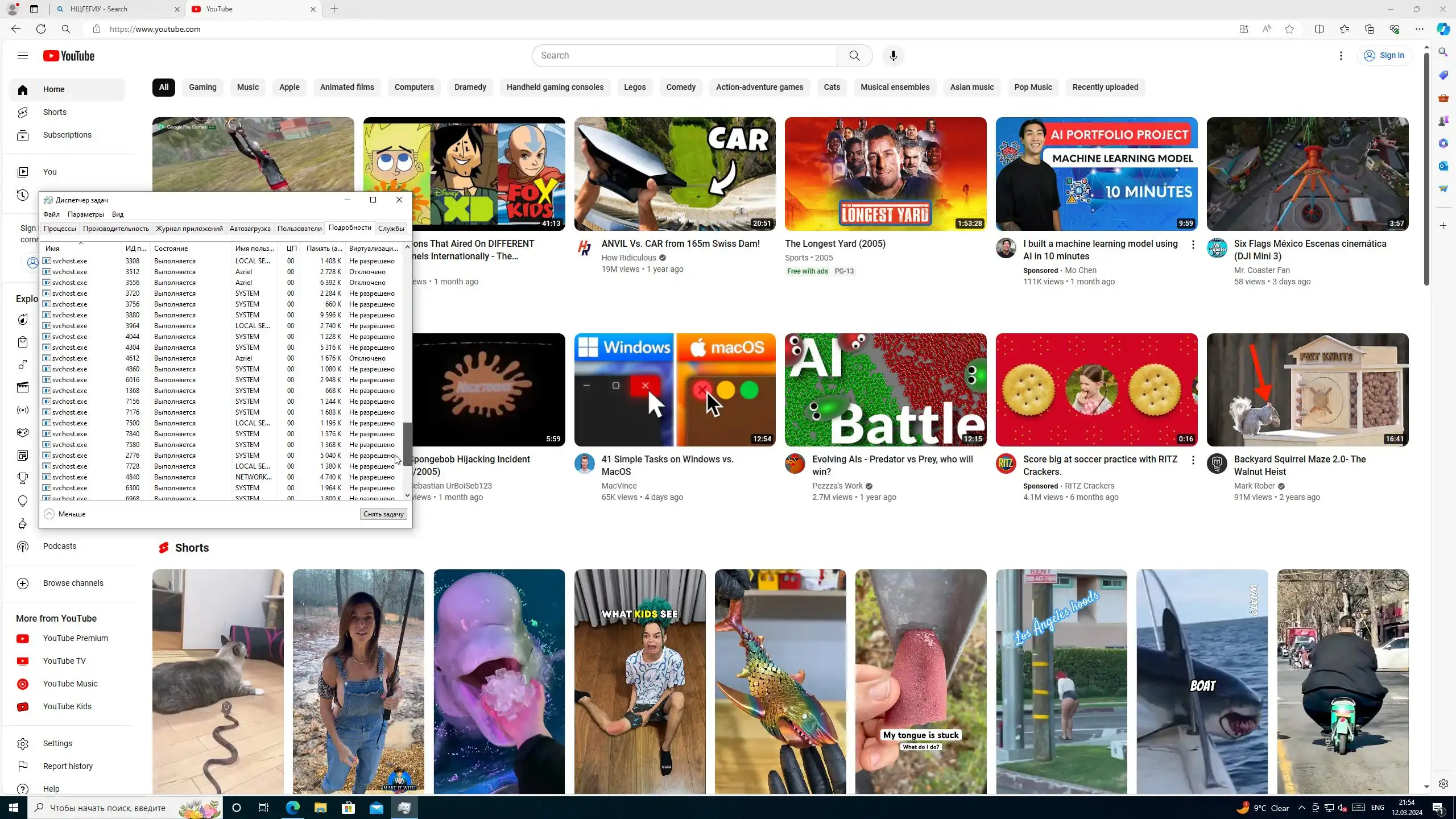Open YouTube Settings three-dot menu

click(x=1341, y=56)
